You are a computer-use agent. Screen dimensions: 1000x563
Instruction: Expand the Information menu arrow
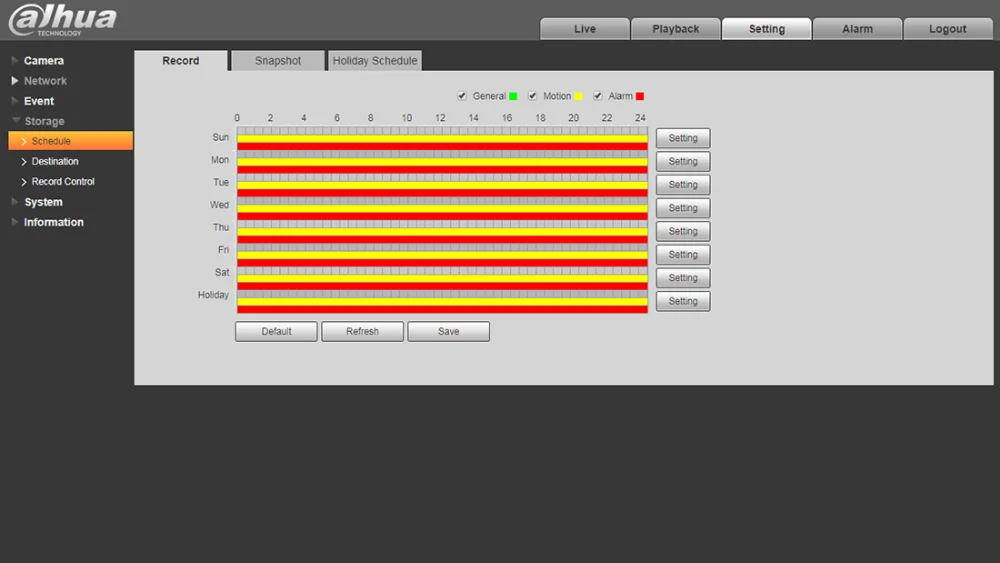[x=15, y=222]
